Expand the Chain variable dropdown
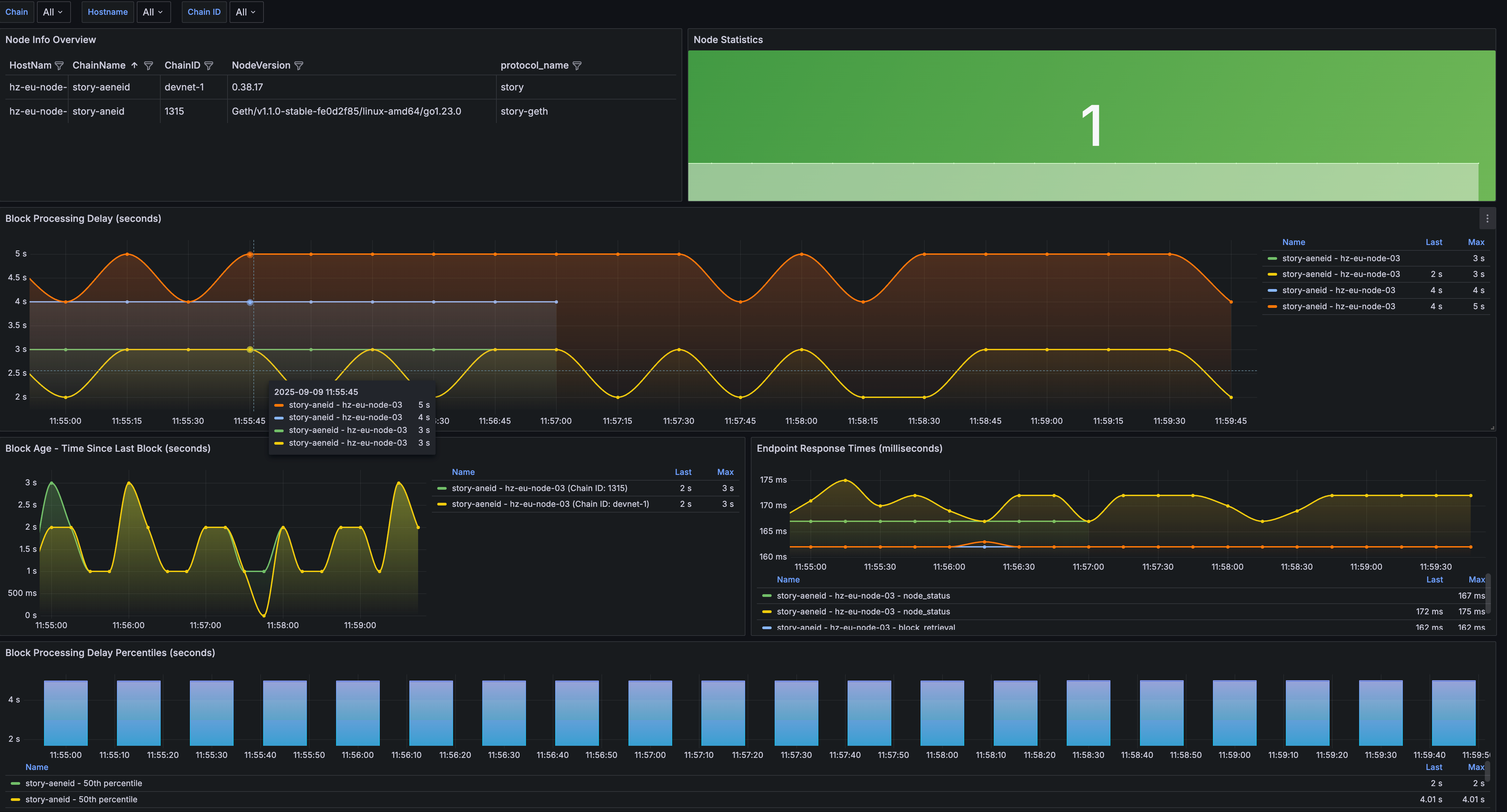The image size is (1507, 812). [53, 12]
